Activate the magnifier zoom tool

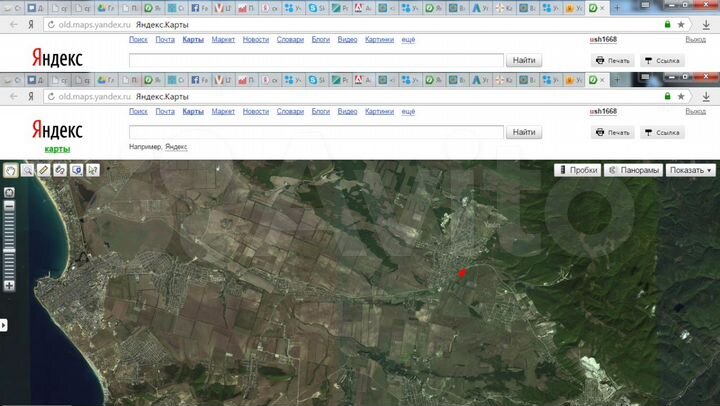pyautogui.click(x=27, y=170)
